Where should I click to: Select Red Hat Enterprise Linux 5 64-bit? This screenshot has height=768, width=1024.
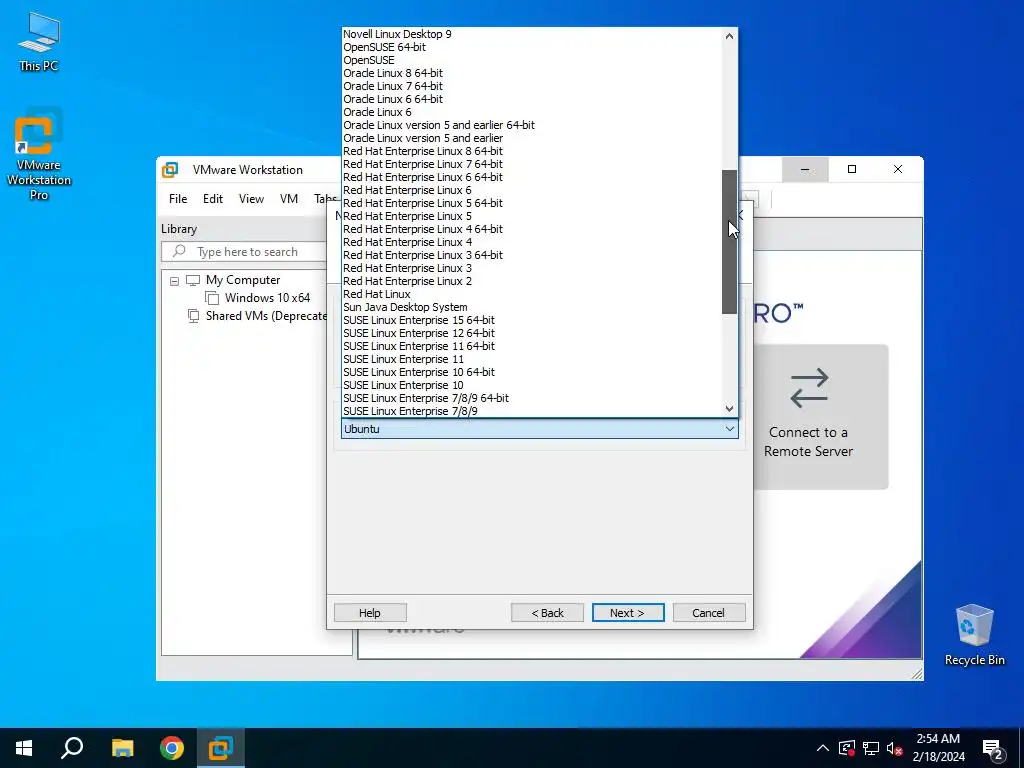[x=423, y=203]
